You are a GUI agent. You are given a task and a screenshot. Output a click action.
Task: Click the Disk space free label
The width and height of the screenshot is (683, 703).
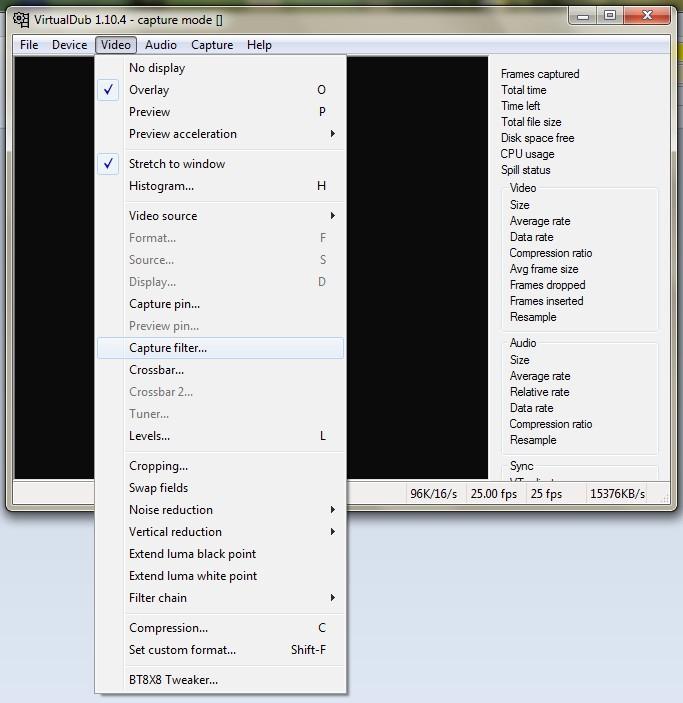(537, 138)
